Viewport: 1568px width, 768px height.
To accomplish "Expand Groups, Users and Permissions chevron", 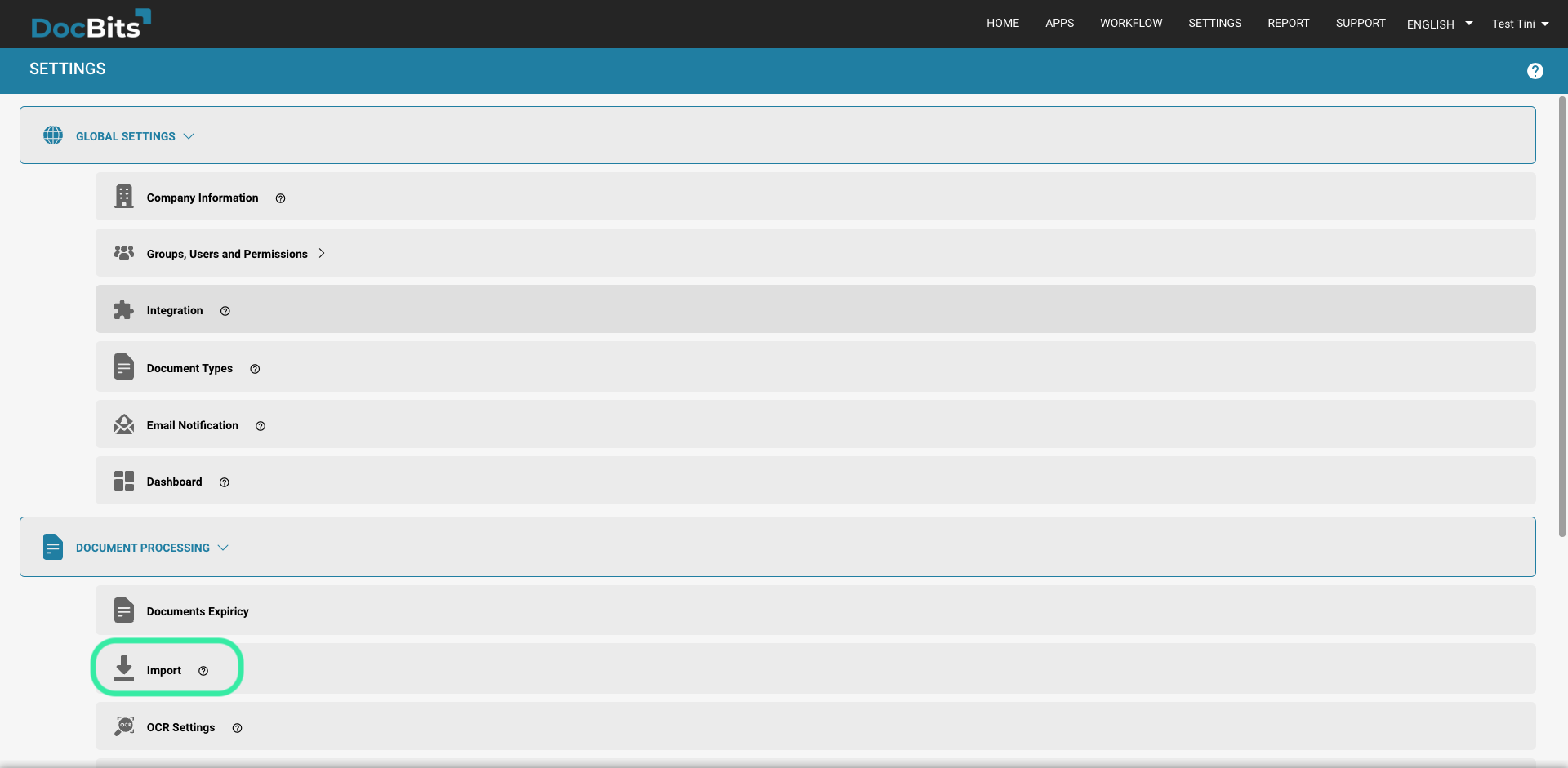I will point(321,253).
